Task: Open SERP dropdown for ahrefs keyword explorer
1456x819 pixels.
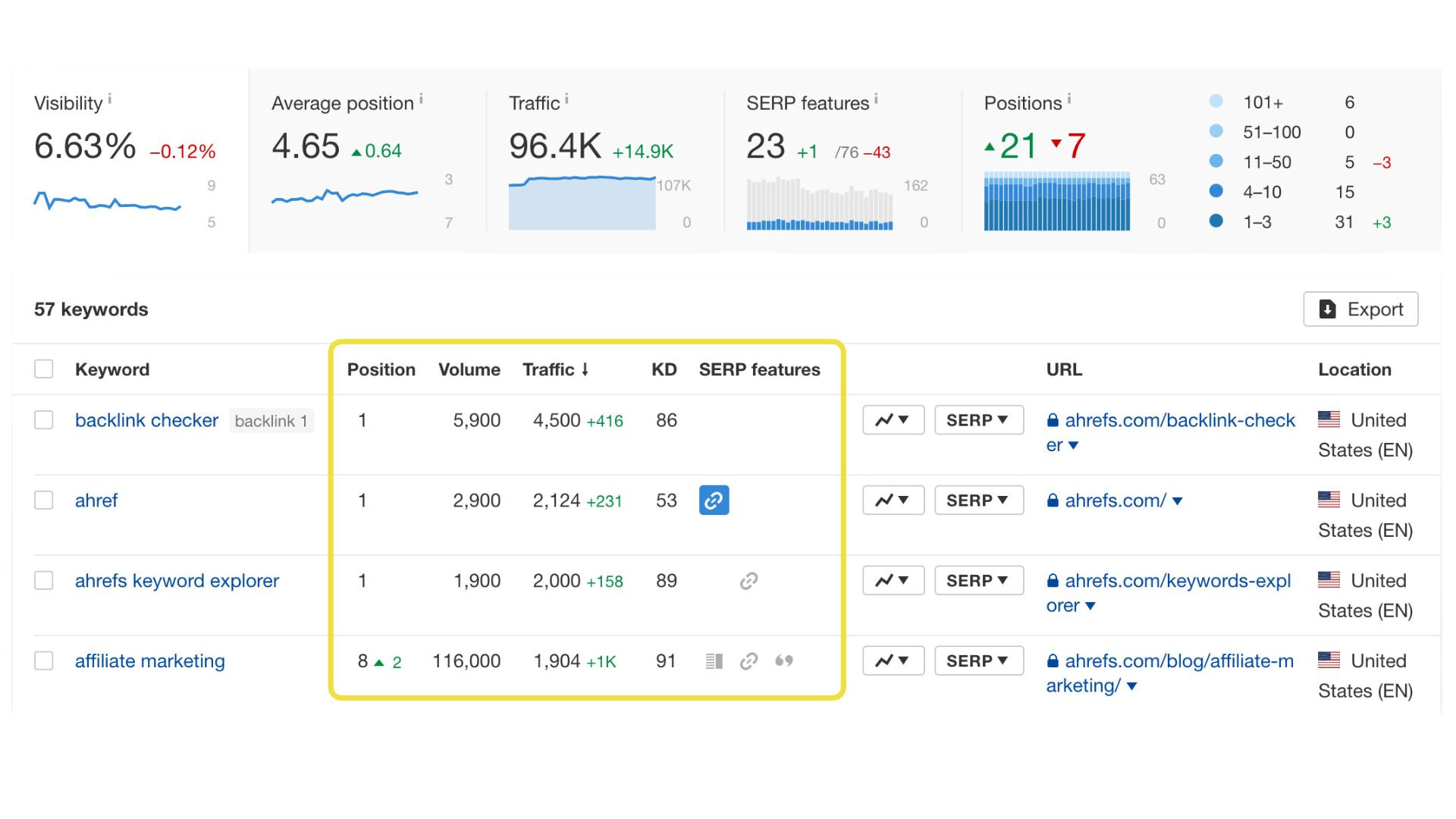Action: [x=979, y=581]
